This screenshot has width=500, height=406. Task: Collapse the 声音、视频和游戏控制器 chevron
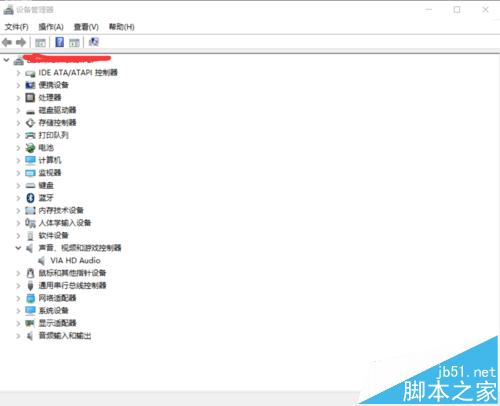click(x=18, y=248)
